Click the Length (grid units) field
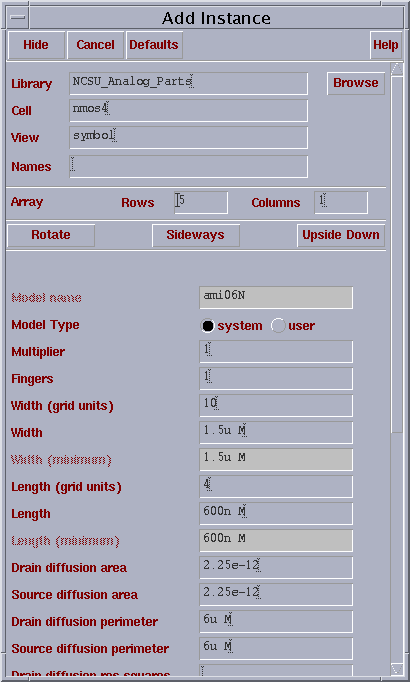The height and width of the screenshot is (682, 410). 276,486
